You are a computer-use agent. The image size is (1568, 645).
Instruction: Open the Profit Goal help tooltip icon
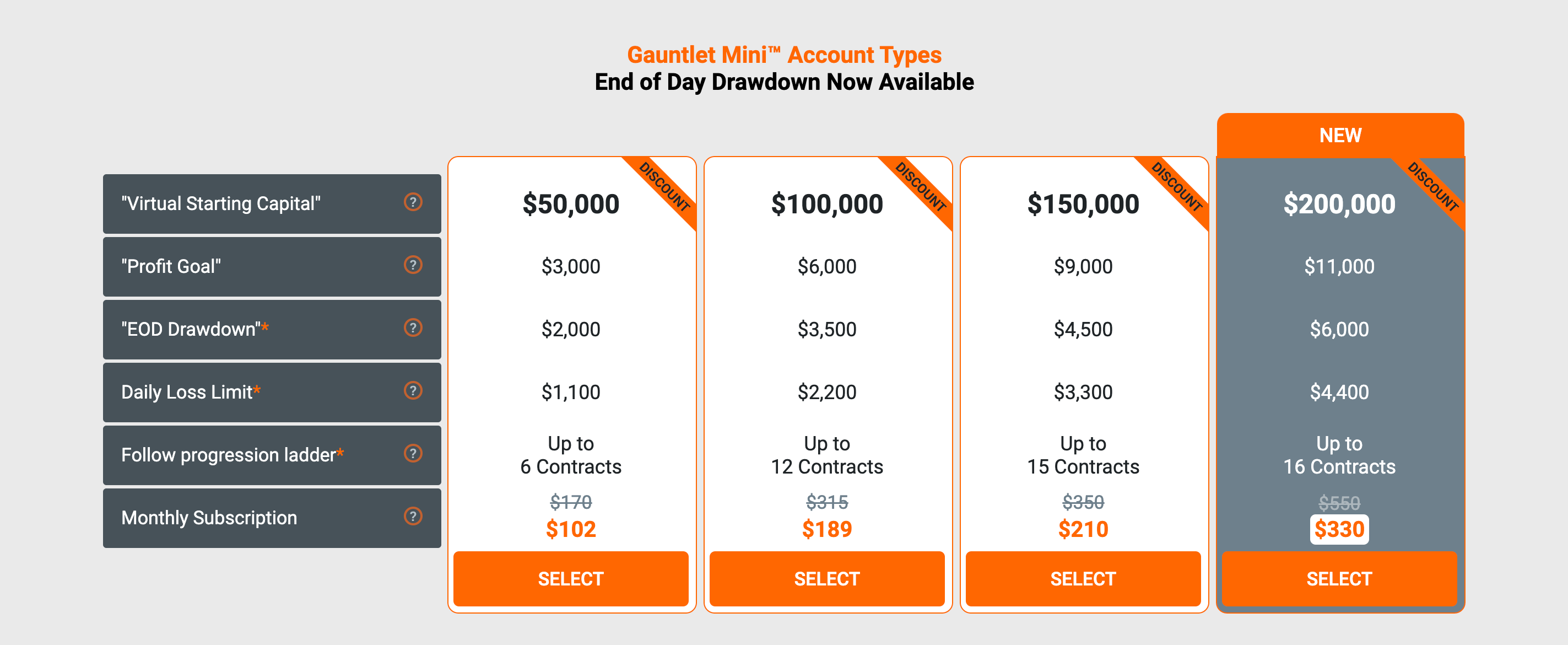coord(413,264)
